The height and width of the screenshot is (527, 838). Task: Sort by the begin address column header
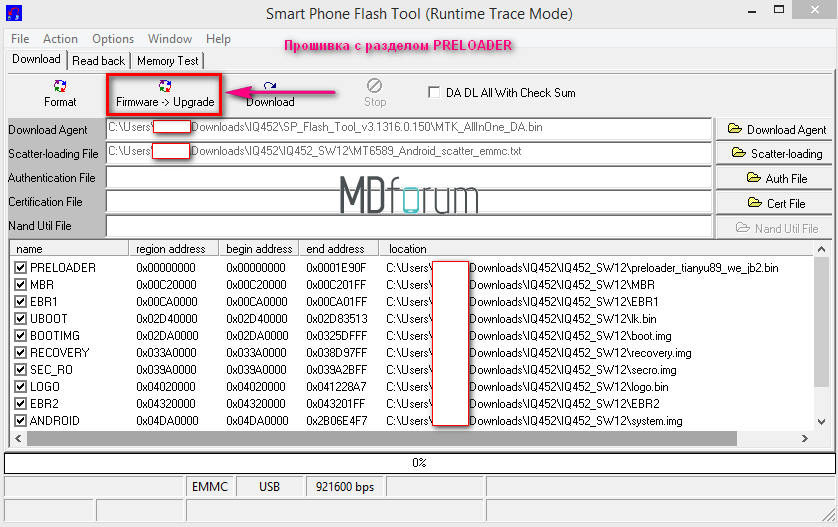(x=259, y=249)
